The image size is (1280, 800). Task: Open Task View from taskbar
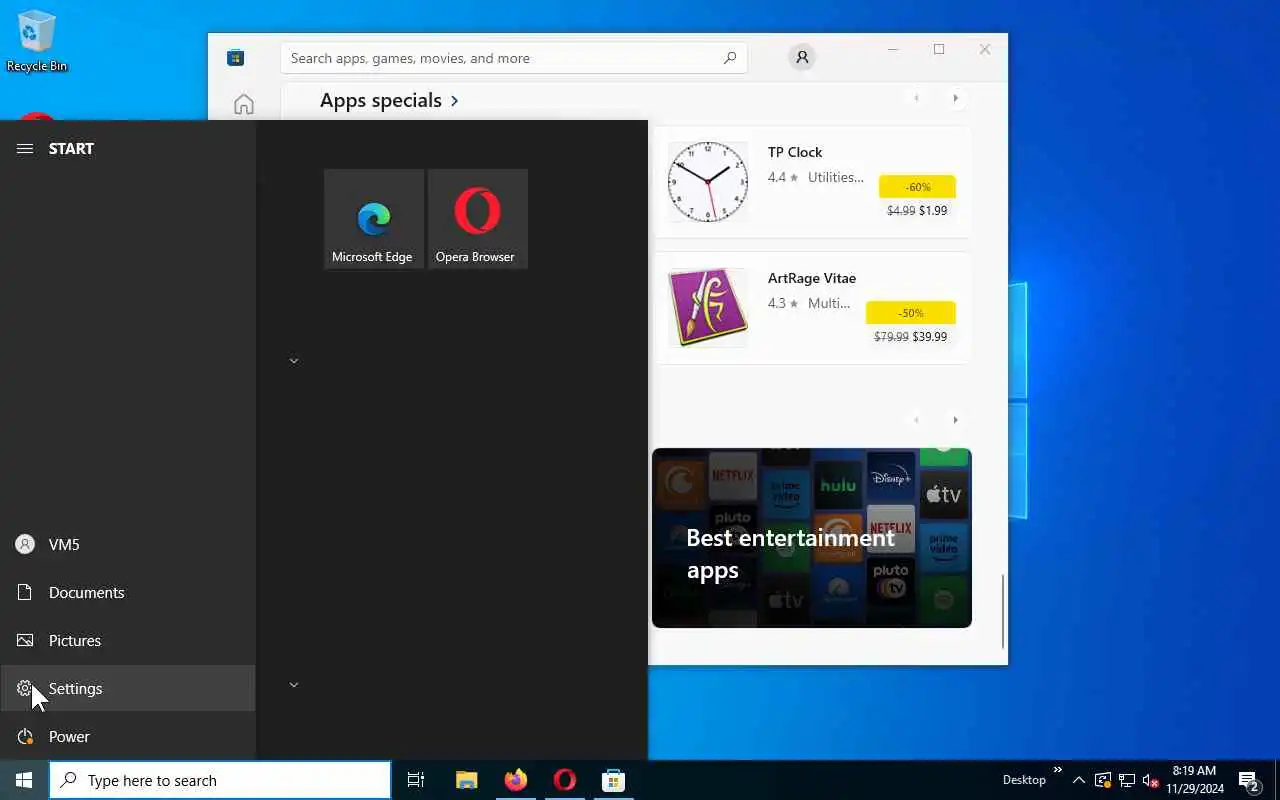point(416,780)
